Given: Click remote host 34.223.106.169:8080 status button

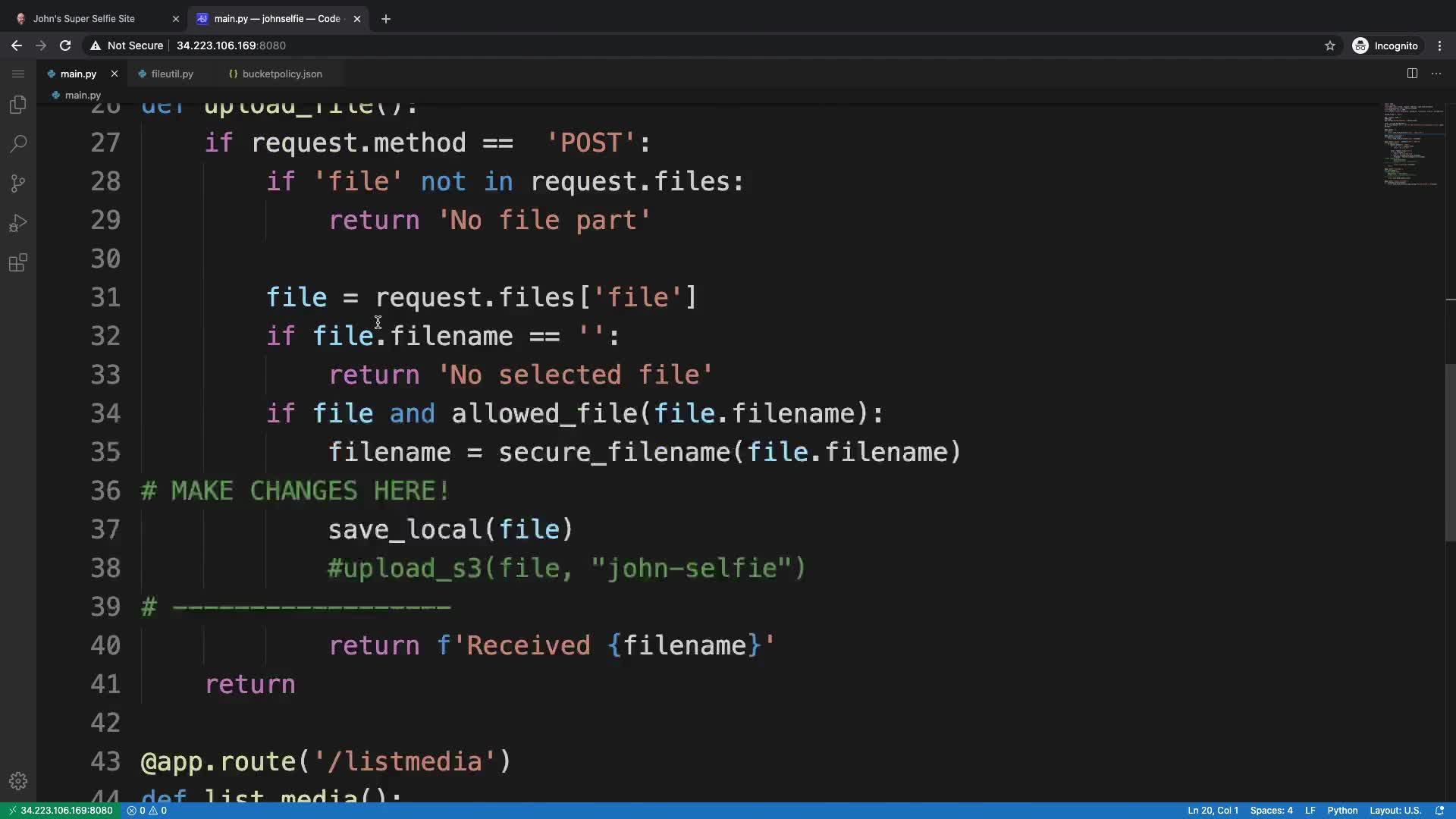Looking at the screenshot, I should tap(60, 811).
